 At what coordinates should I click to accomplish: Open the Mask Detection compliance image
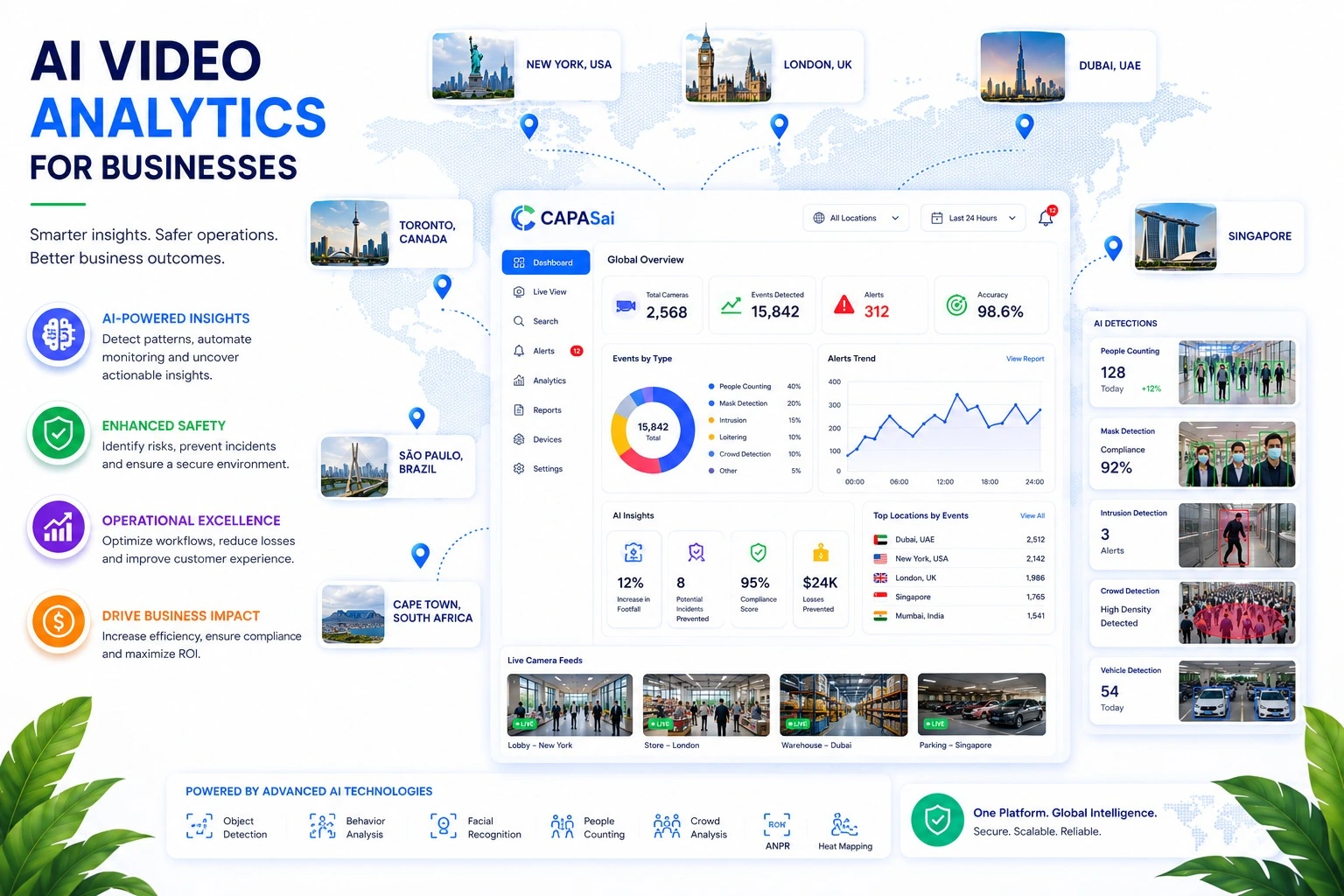1236,454
